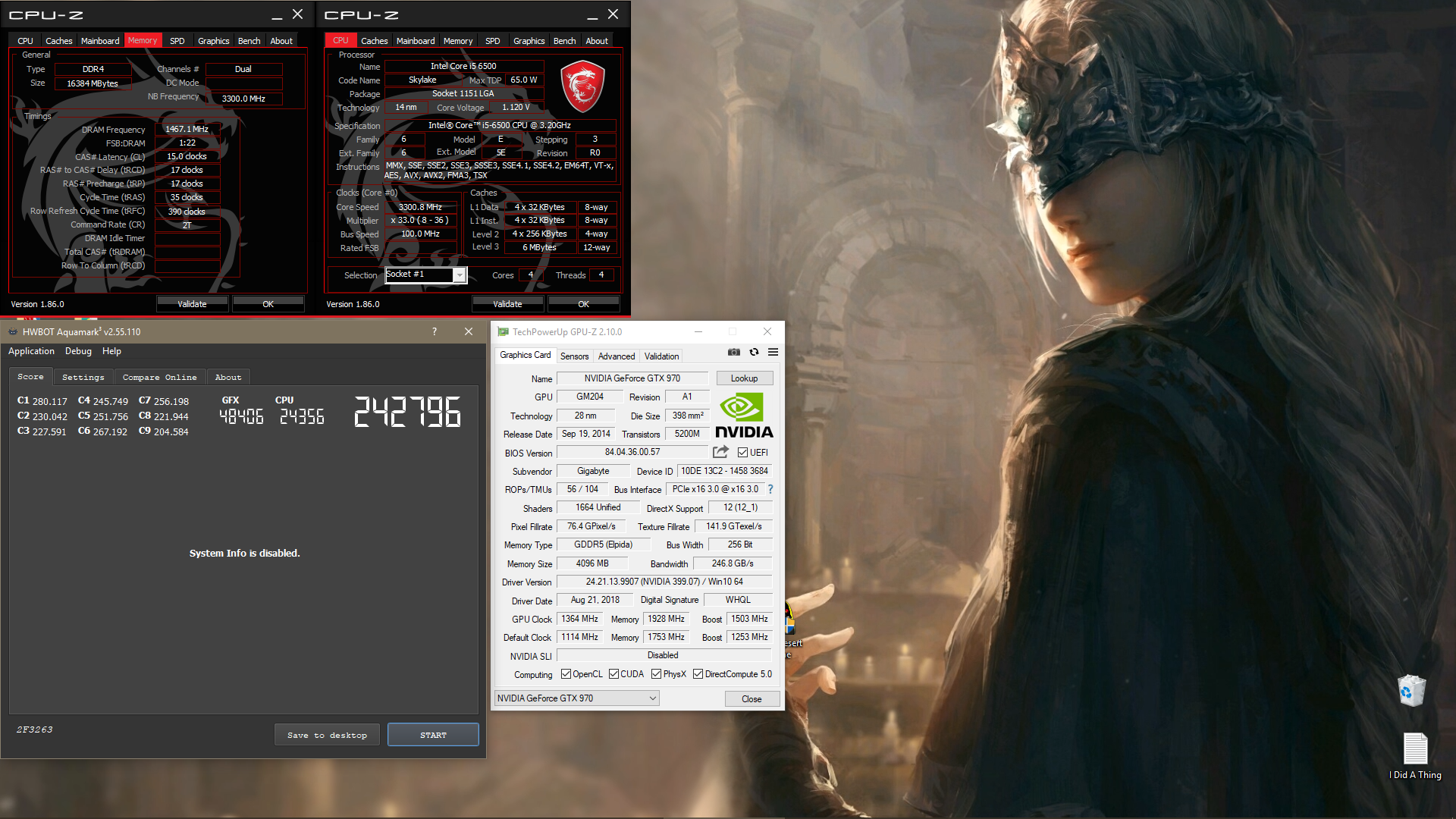
Task: Toggle the DirectCompute 5.0 checkbox
Action: point(698,674)
